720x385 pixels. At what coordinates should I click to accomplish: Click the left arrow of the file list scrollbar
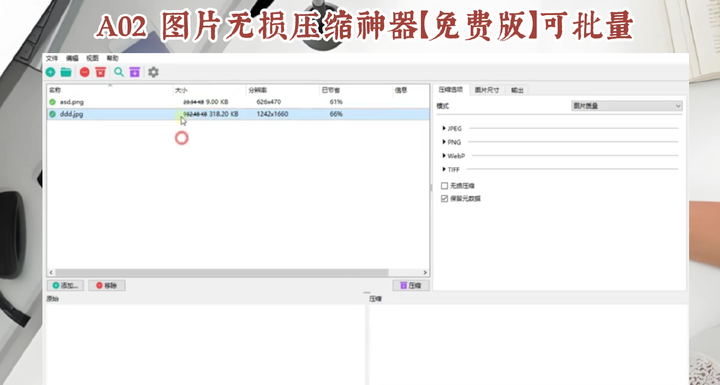pyautogui.click(x=51, y=272)
